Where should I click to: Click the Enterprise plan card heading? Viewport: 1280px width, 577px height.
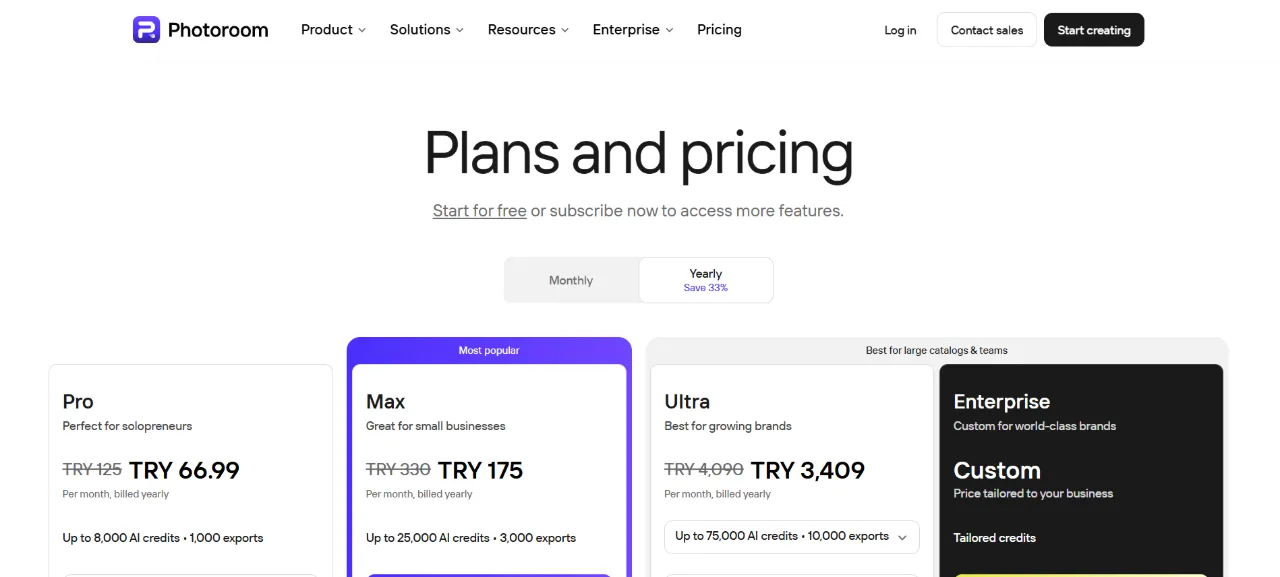pos(1002,402)
